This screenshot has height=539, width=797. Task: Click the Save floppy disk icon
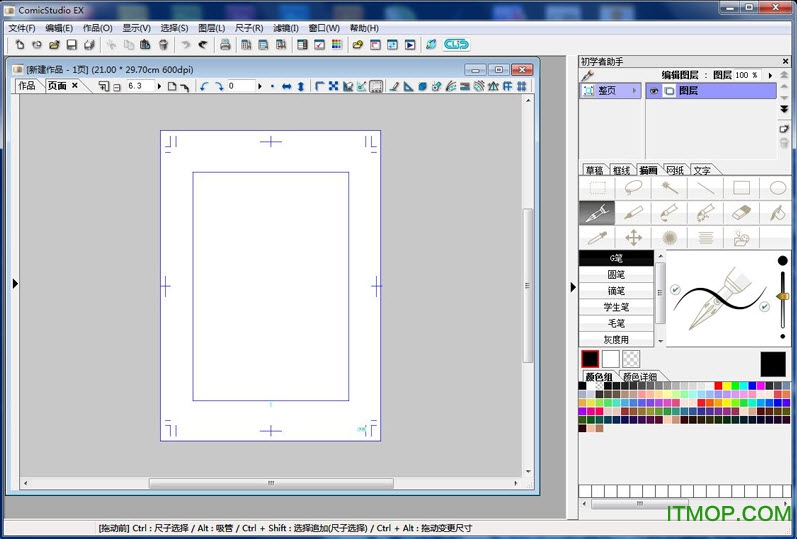(72, 45)
